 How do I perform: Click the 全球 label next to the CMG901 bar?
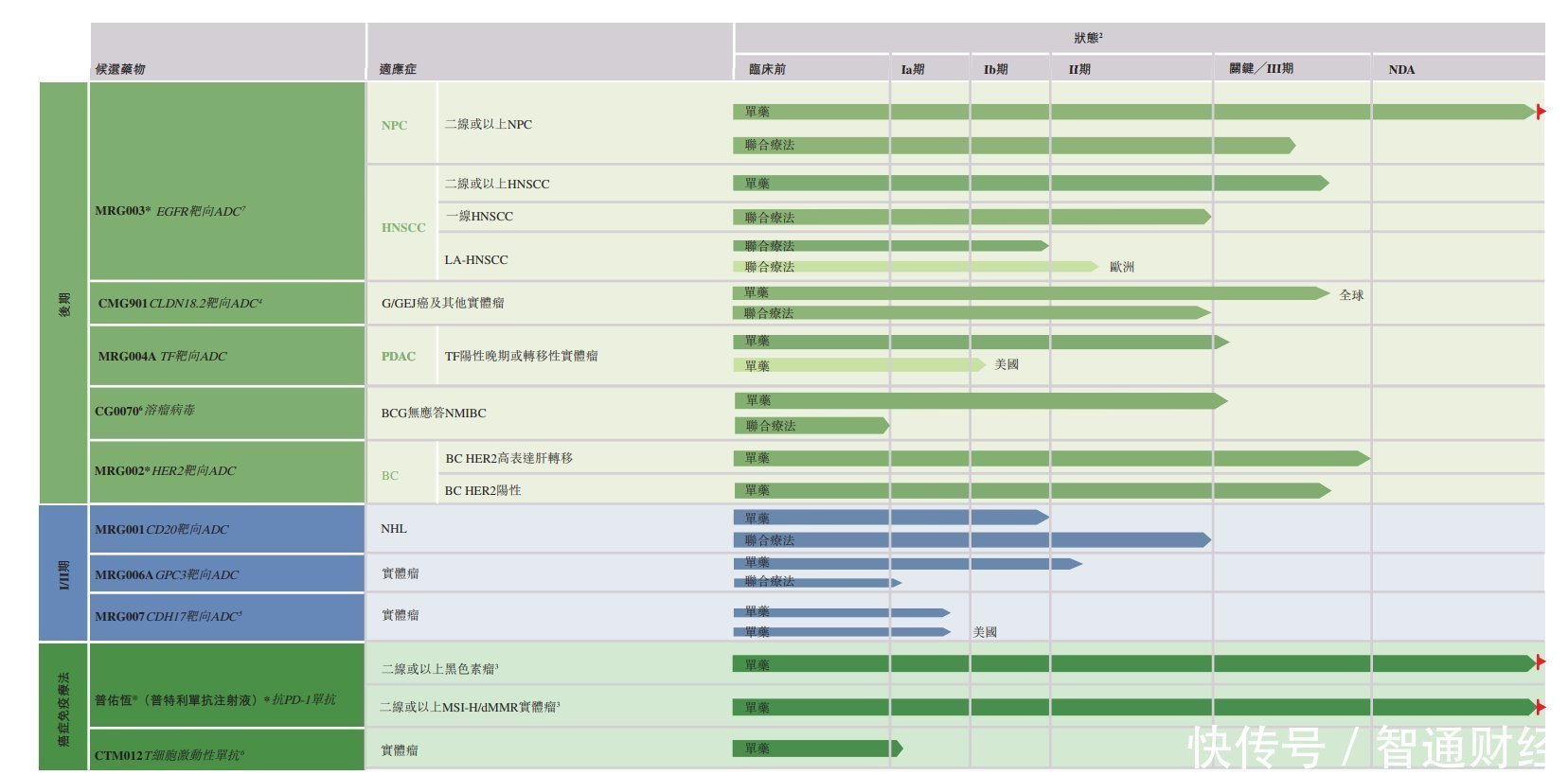(1351, 295)
